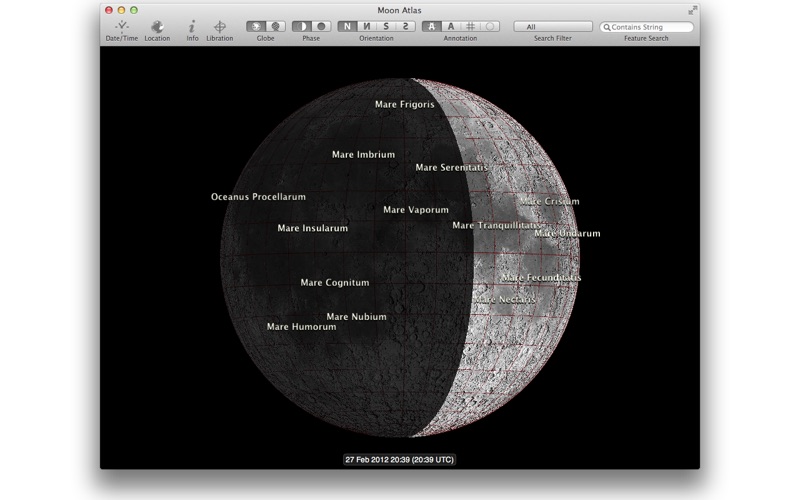Screen dimensions: 800x500
Task: Show the Info panel
Action: point(192,31)
